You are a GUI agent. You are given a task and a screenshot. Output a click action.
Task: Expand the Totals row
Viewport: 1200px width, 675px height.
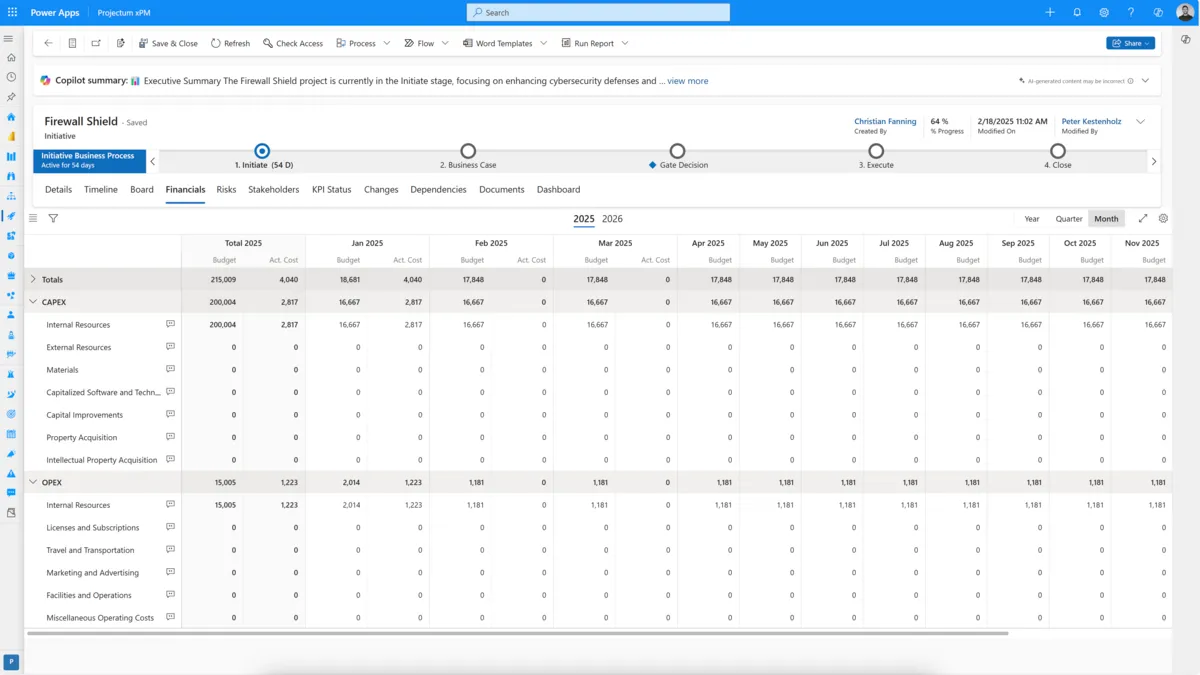[x=33, y=279]
